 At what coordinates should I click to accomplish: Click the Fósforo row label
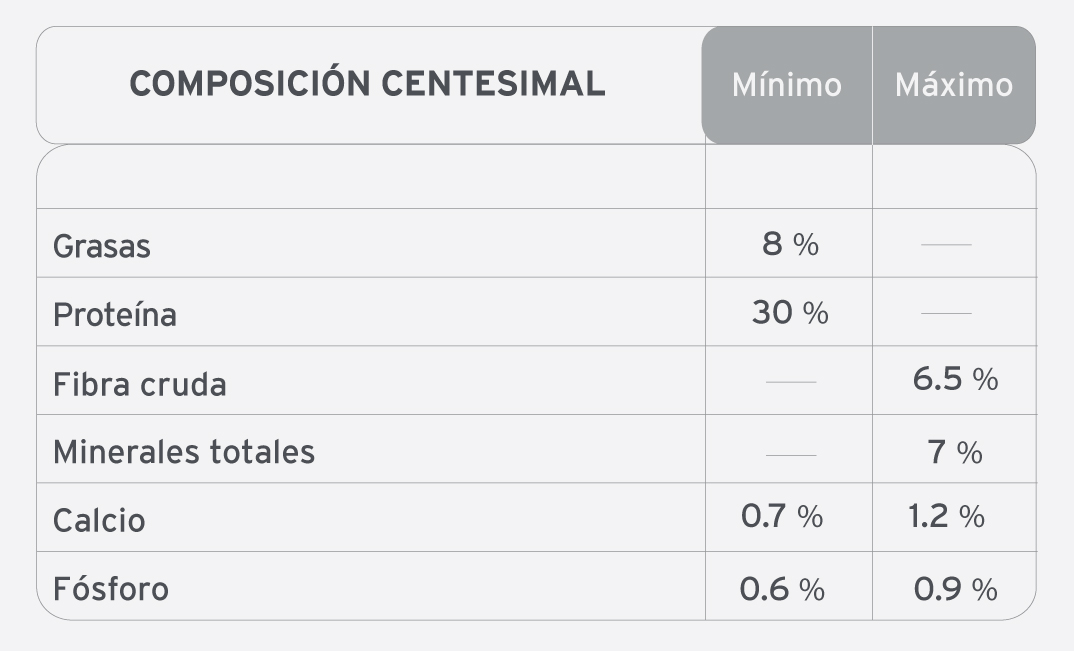click(x=111, y=589)
